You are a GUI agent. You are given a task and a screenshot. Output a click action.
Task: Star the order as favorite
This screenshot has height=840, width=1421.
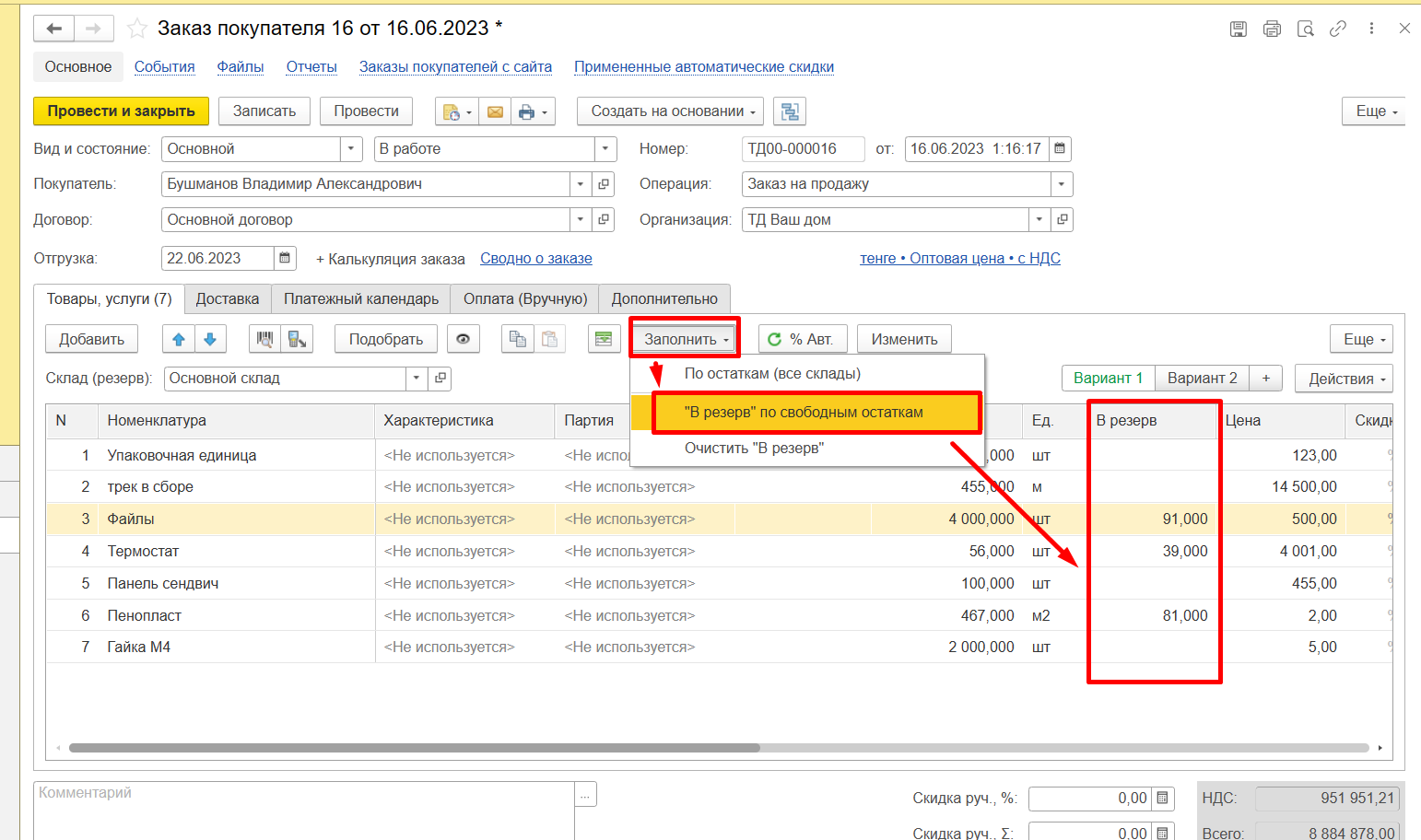137,29
